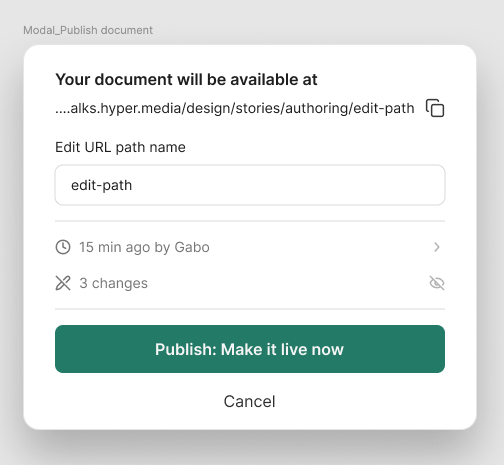Image resolution: width=504 pixels, height=465 pixels.
Task: Click 'Publish: Make it live now' button
Action: click(x=250, y=349)
